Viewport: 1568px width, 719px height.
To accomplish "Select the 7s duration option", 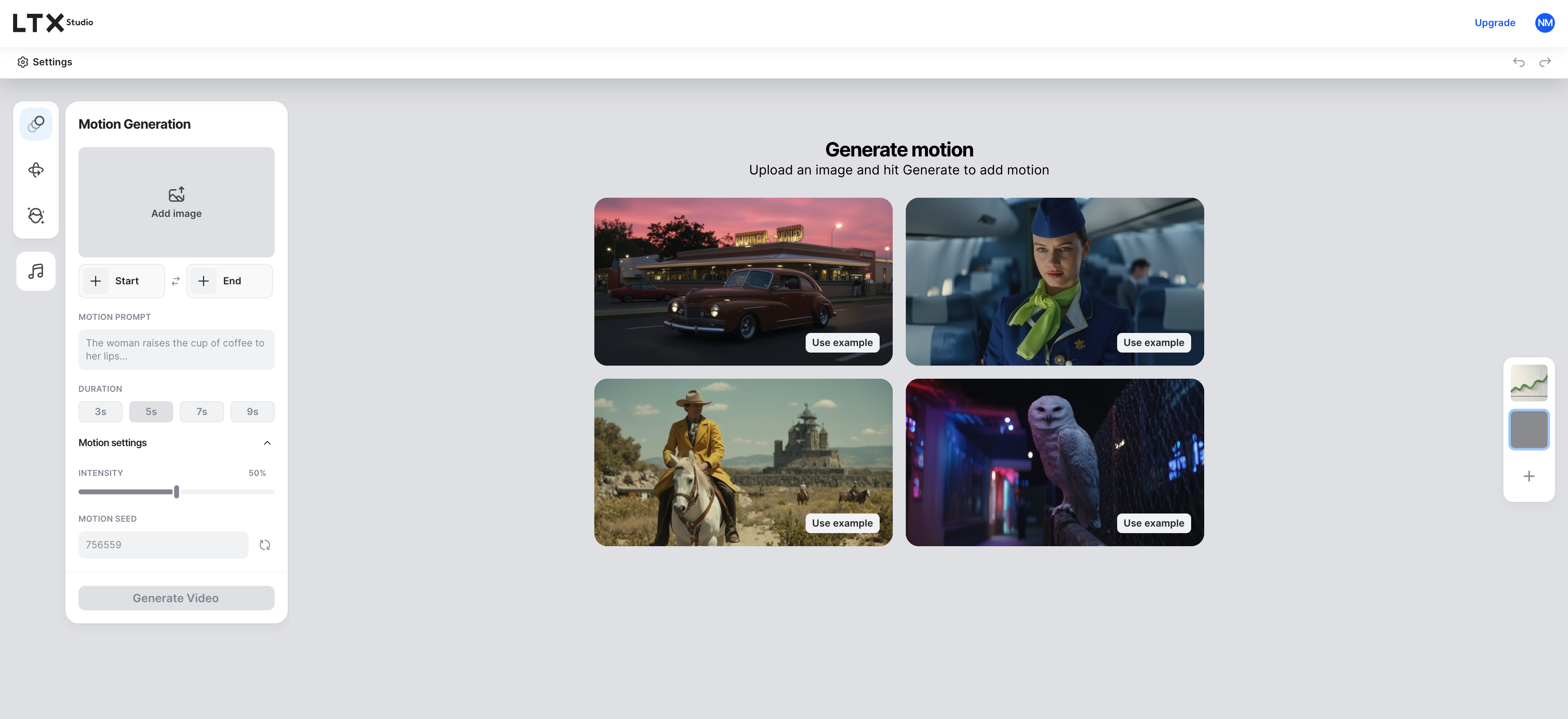I will [x=202, y=412].
